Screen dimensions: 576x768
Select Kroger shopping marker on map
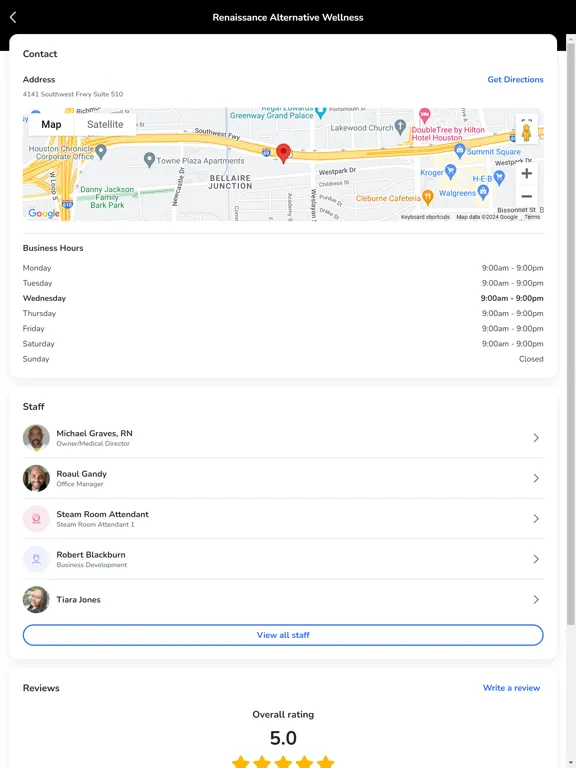pos(450,172)
